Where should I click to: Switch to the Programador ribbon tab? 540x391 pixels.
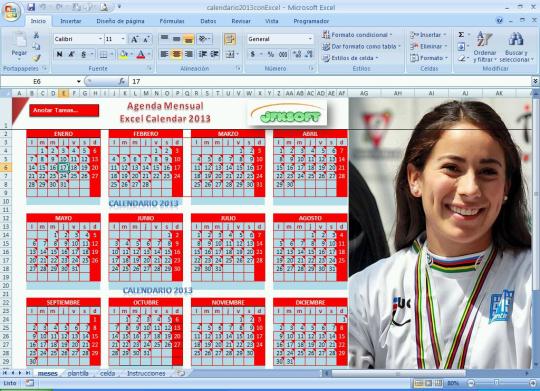[x=311, y=21]
